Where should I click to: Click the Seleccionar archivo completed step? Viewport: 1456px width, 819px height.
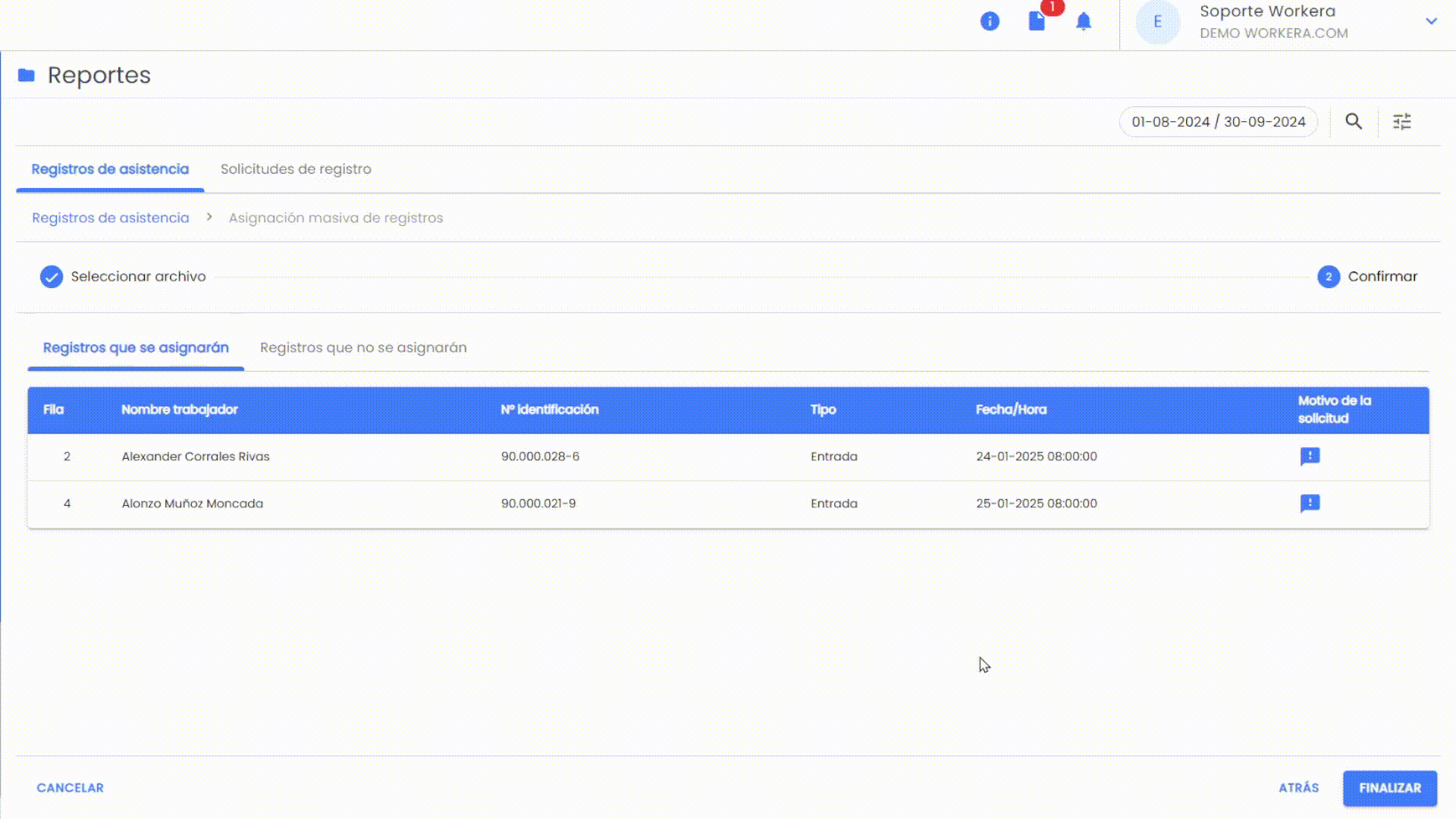click(x=123, y=277)
